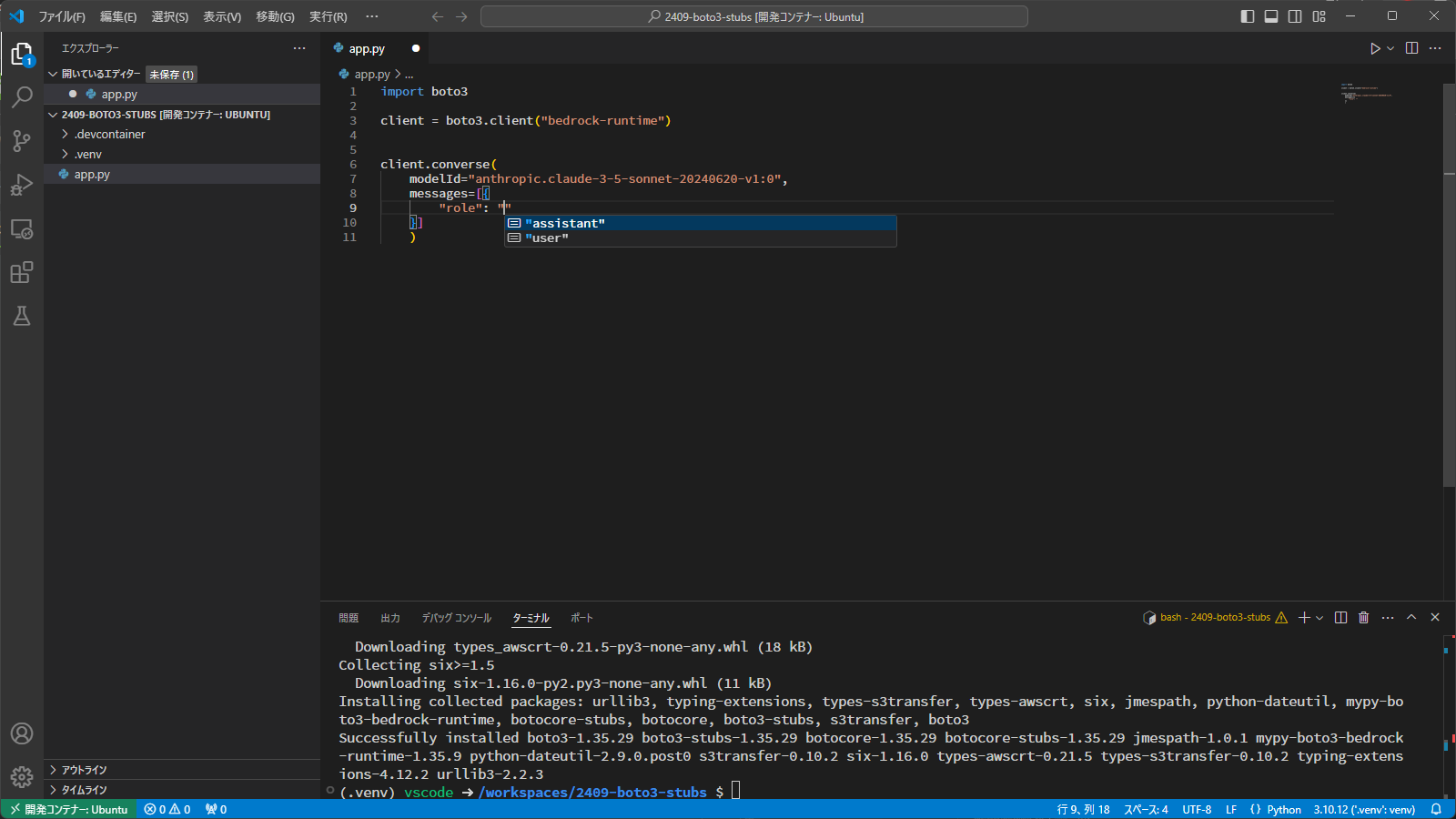The height and width of the screenshot is (819, 1456).
Task: Show forwarded ports count in status bar
Action: pyautogui.click(x=216, y=809)
